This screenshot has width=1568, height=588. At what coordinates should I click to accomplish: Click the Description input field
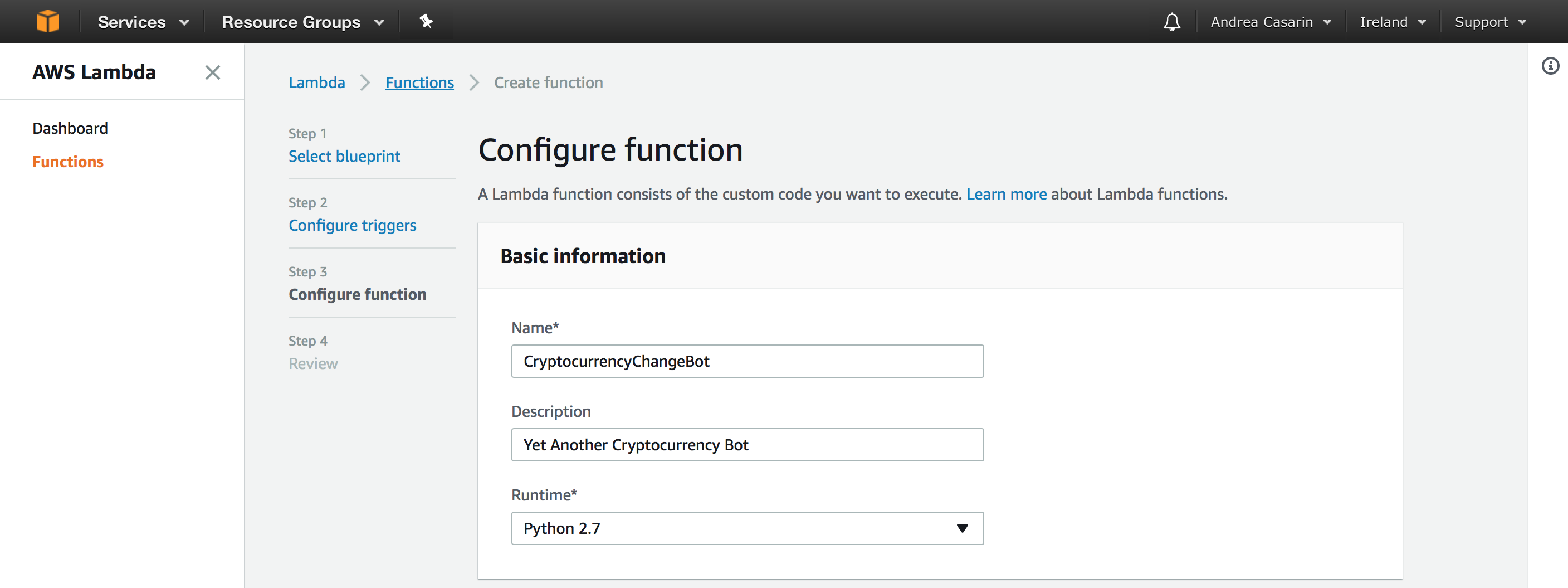click(x=747, y=445)
